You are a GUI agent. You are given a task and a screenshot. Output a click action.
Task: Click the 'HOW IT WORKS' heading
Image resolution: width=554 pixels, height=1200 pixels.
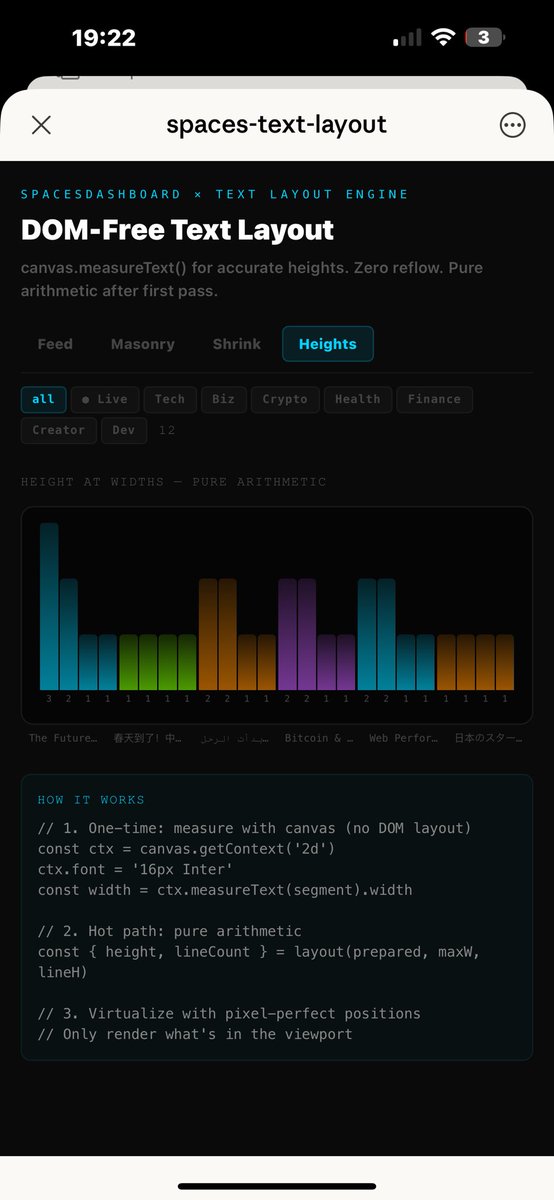tap(91, 800)
